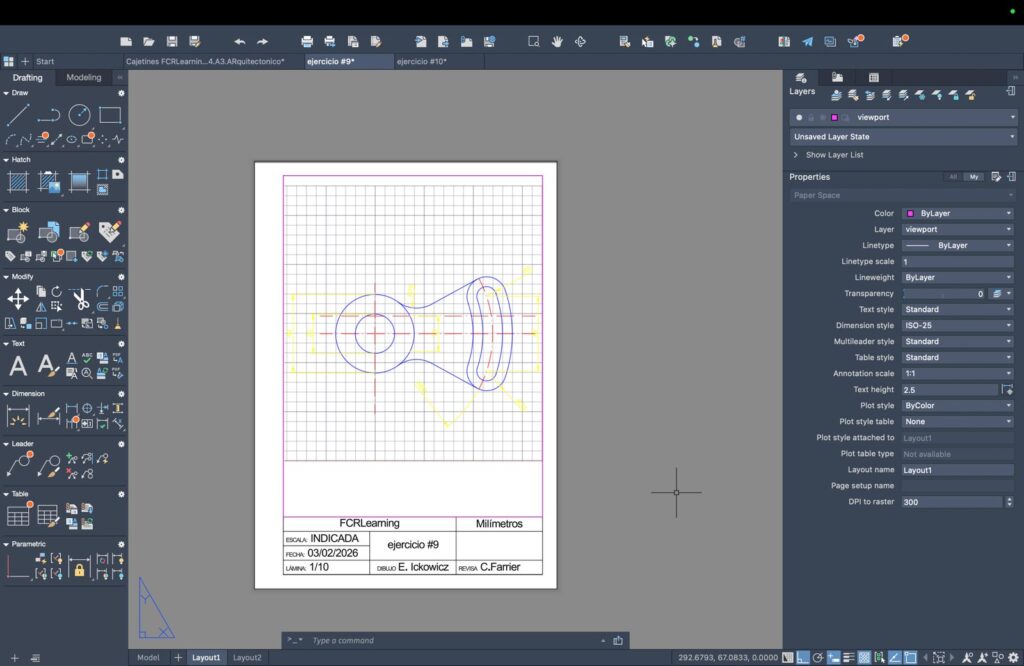Open the Layout2 tab
The image size is (1024, 666).
(247, 658)
